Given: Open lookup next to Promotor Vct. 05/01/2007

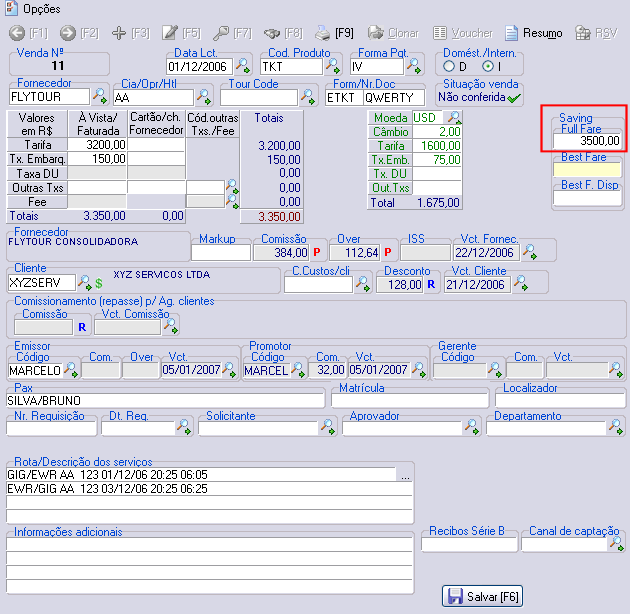Looking at the screenshot, I should (419, 370).
